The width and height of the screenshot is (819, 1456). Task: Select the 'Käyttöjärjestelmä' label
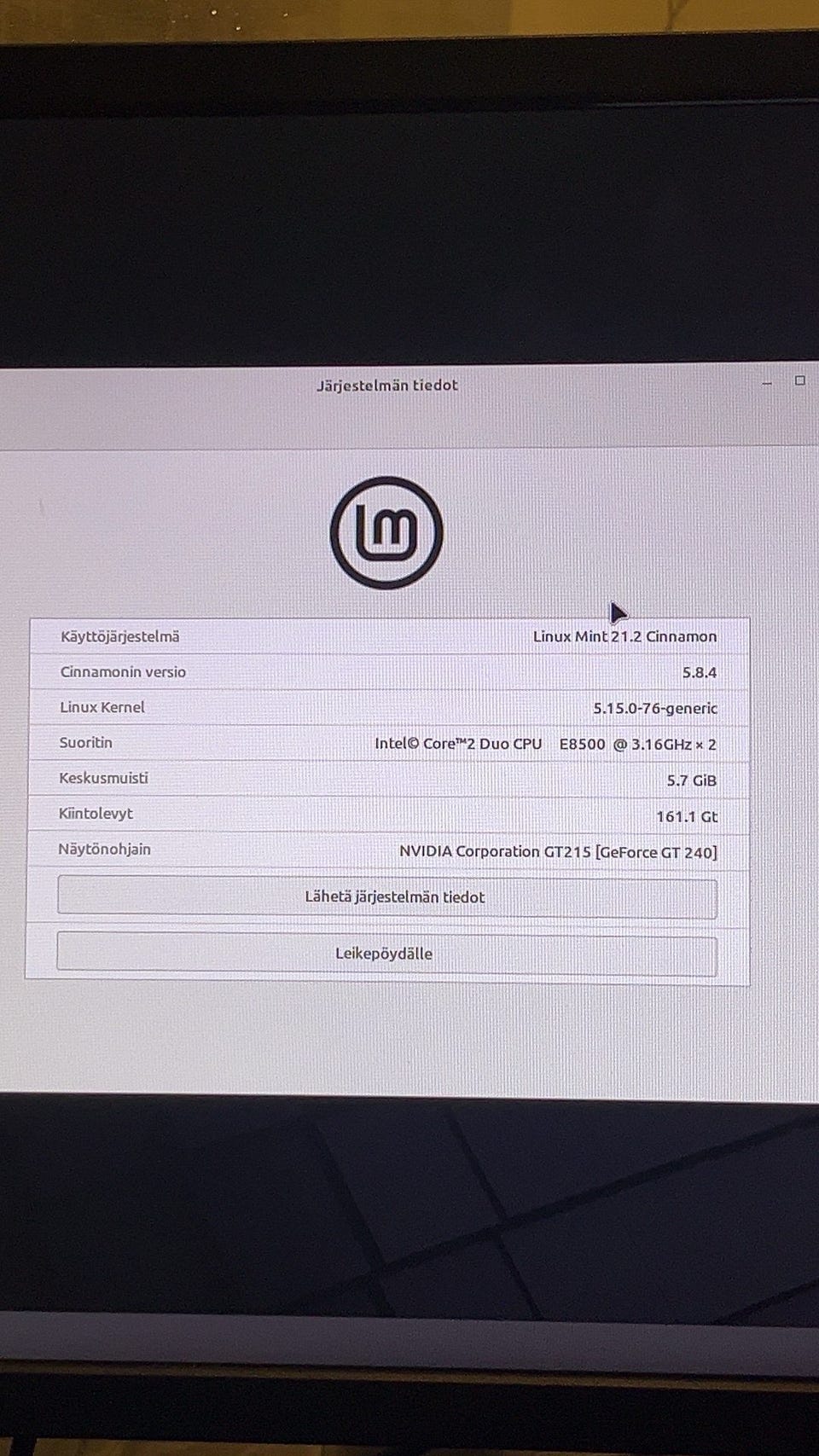tap(120, 636)
